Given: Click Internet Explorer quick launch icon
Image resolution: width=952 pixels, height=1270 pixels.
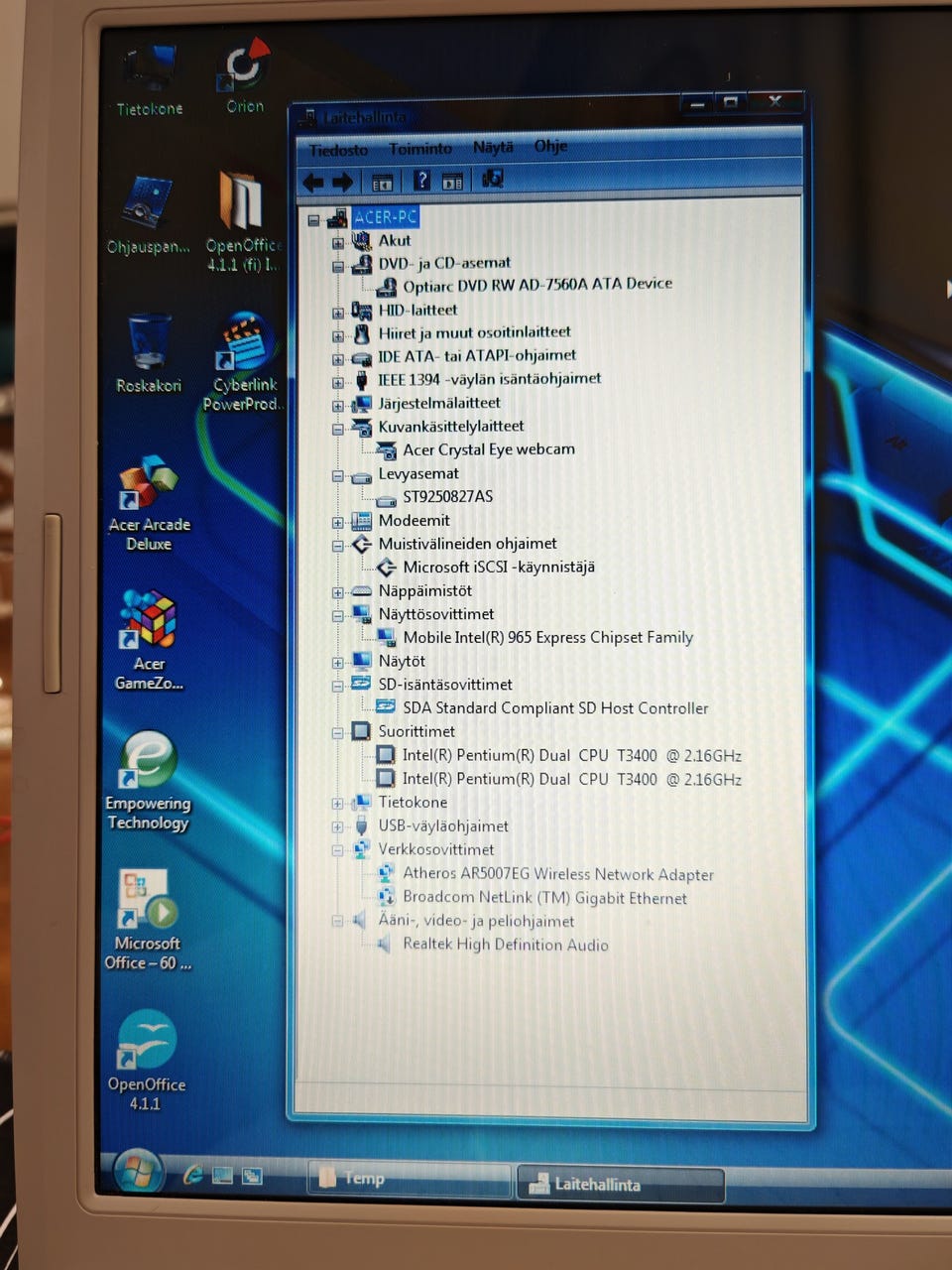Looking at the screenshot, I should 193,1175.
